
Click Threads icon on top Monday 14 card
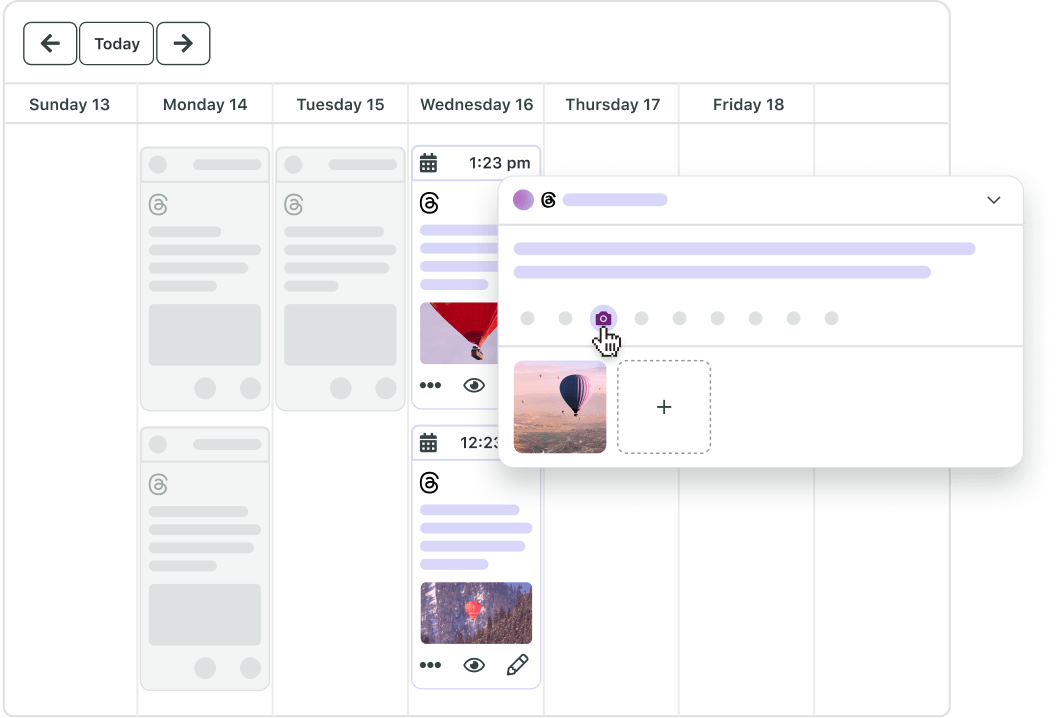click(x=158, y=204)
